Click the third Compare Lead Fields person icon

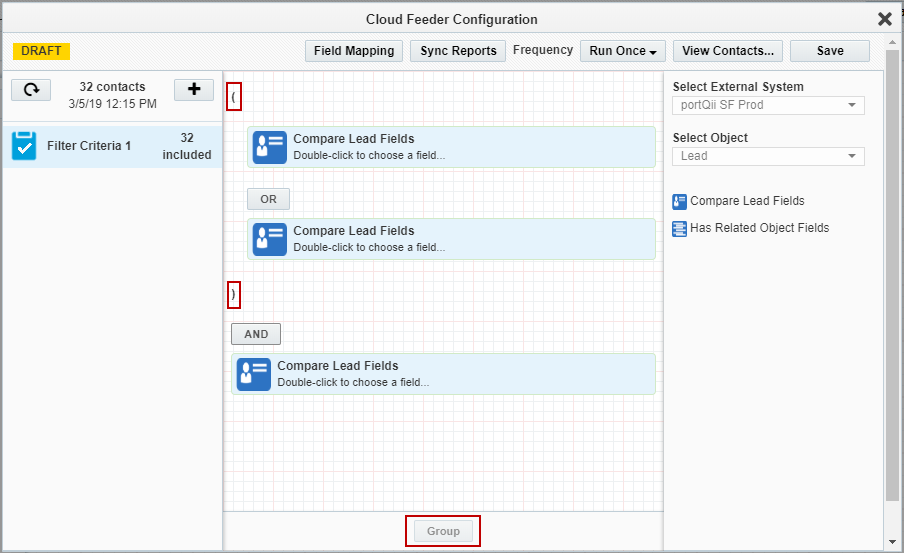(x=253, y=374)
